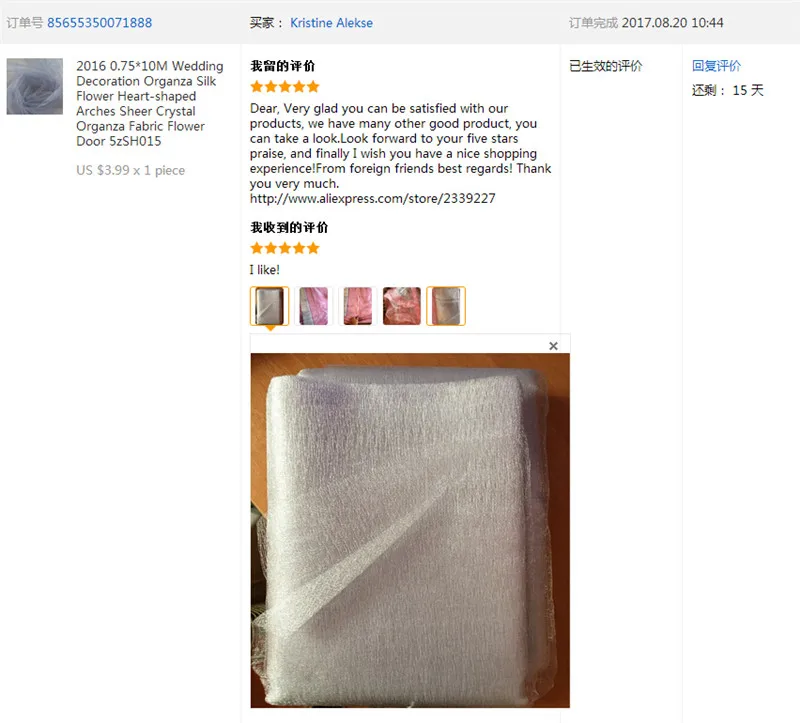Click the 我留的评价 heading
800x723 pixels.
[283, 66]
